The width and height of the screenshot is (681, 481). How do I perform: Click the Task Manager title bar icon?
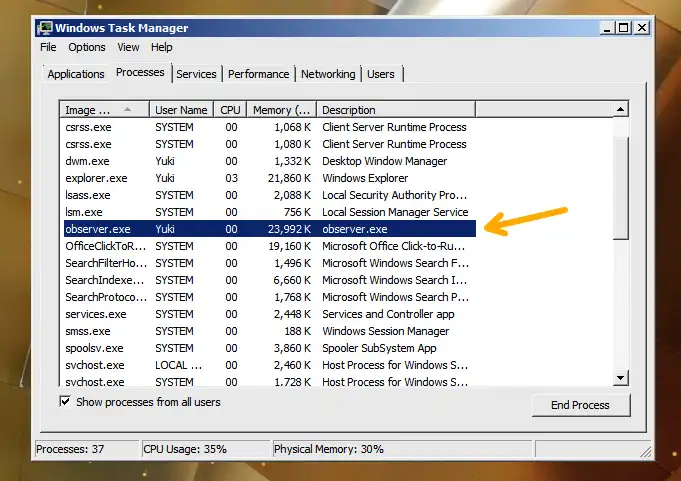pos(44,28)
